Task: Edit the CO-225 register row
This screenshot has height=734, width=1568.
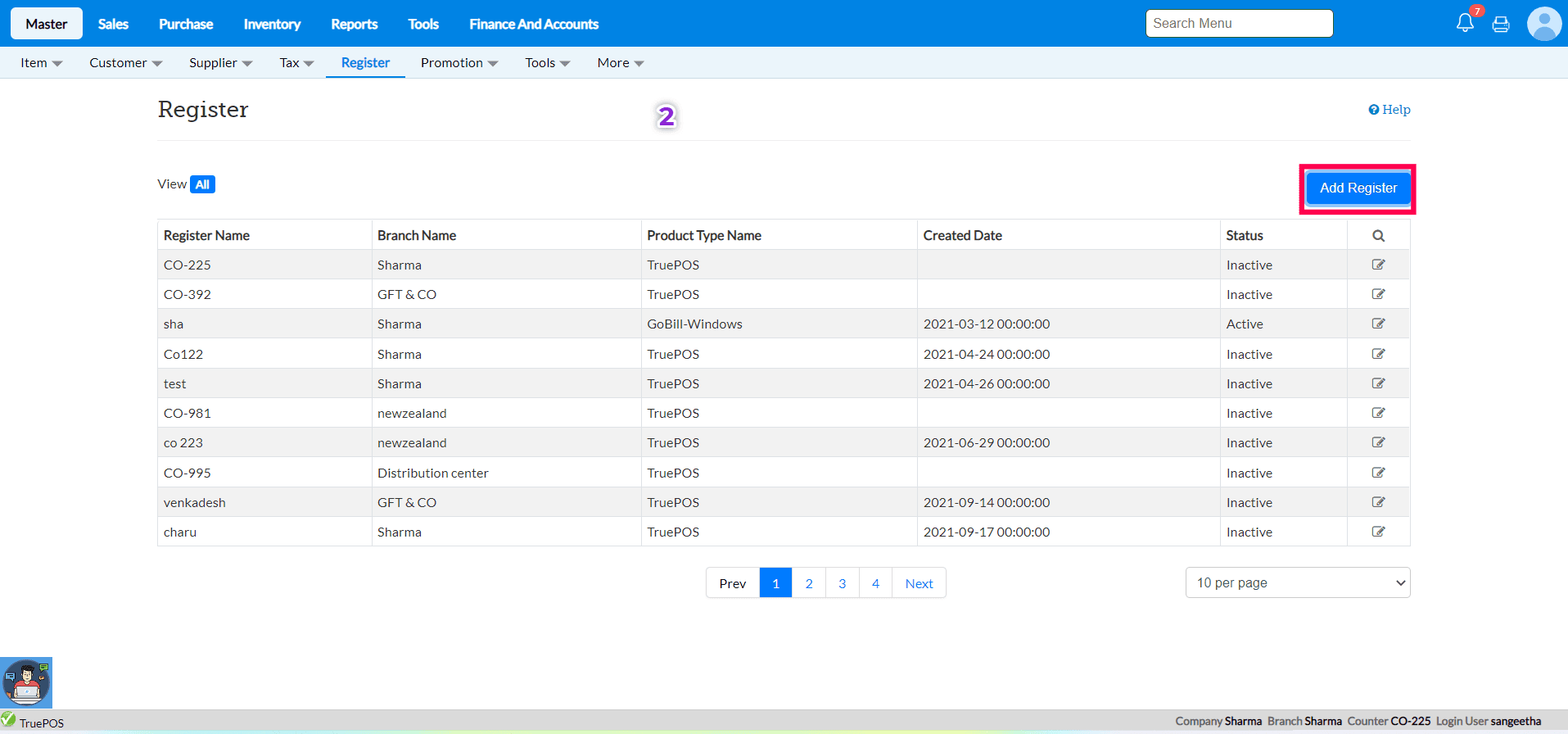Action: pos(1378,265)
